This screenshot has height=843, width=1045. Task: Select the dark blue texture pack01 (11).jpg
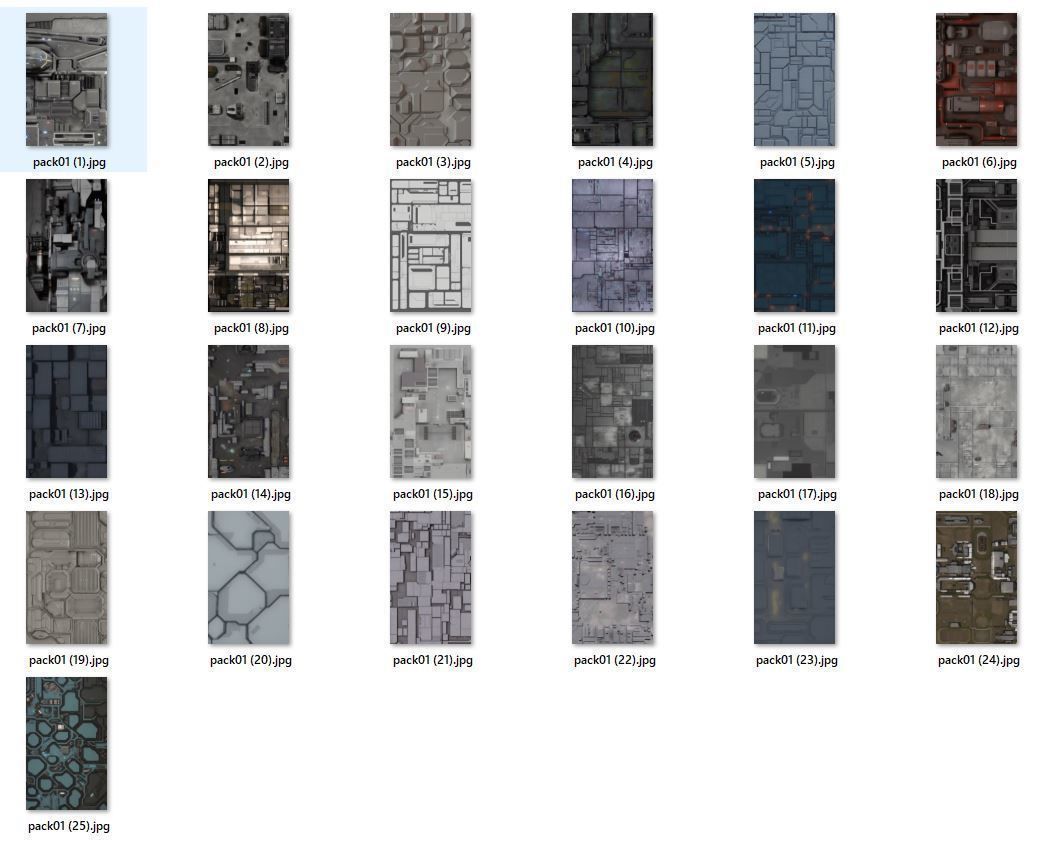point(795,244)
